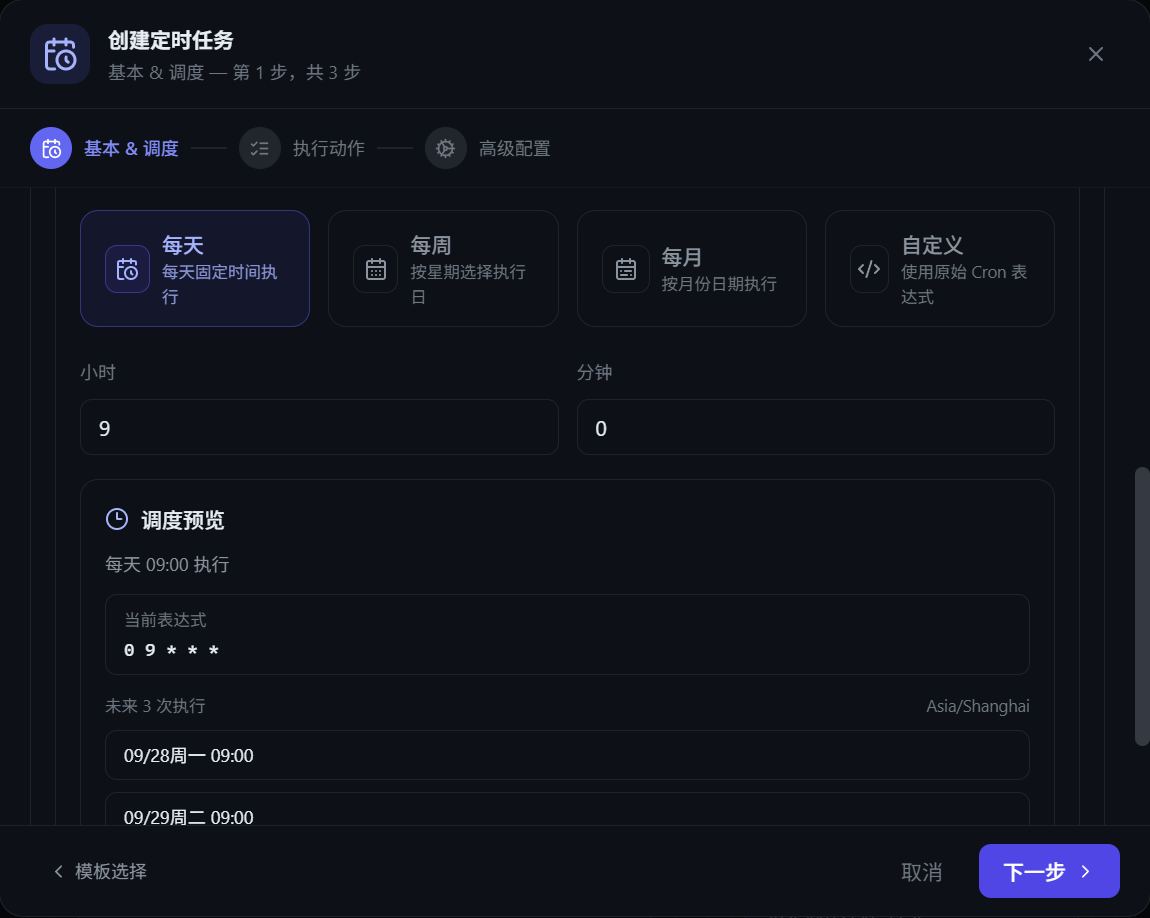Switch to the 基本 & 调度 step label
This screenshot has width=1150, height=918.
131,148
